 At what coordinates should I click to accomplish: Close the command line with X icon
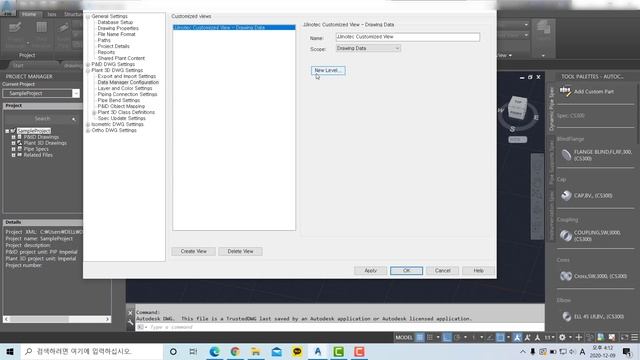tap(131, 313)
